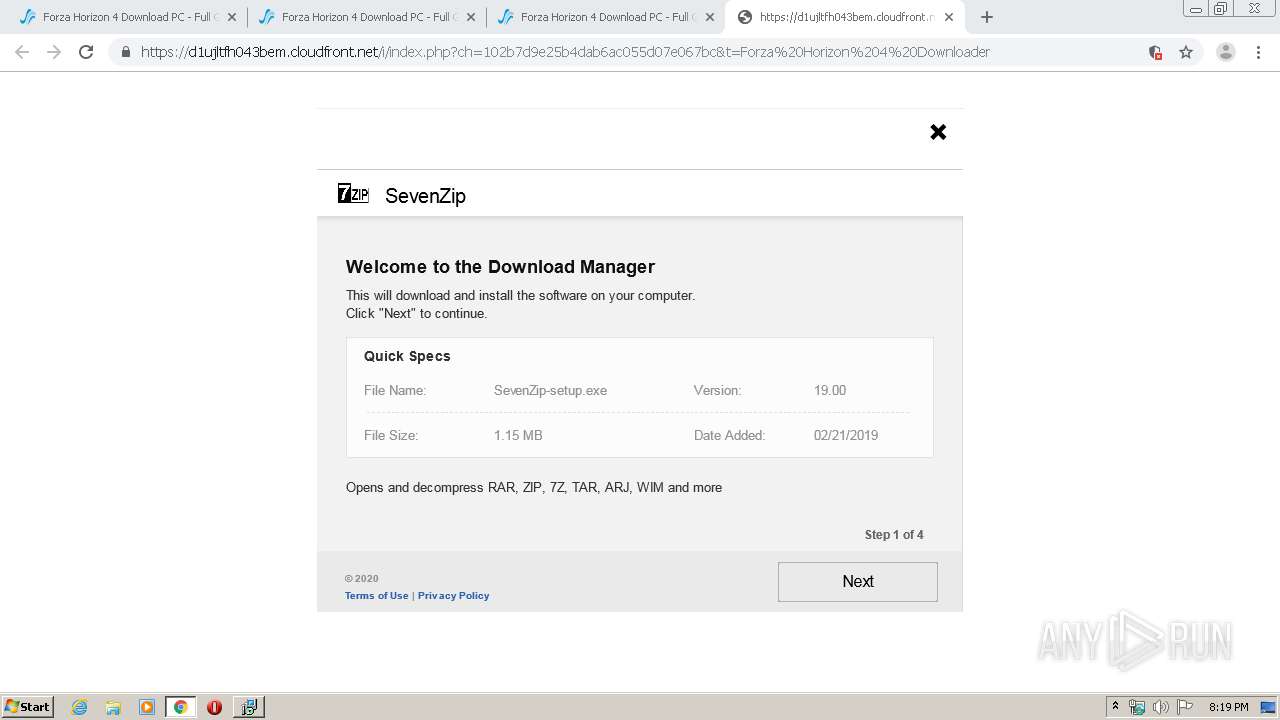The height and width of the screenshot is (720, 1280).
Task: Open the media player taskbar icon
Action: pos(147,707)
